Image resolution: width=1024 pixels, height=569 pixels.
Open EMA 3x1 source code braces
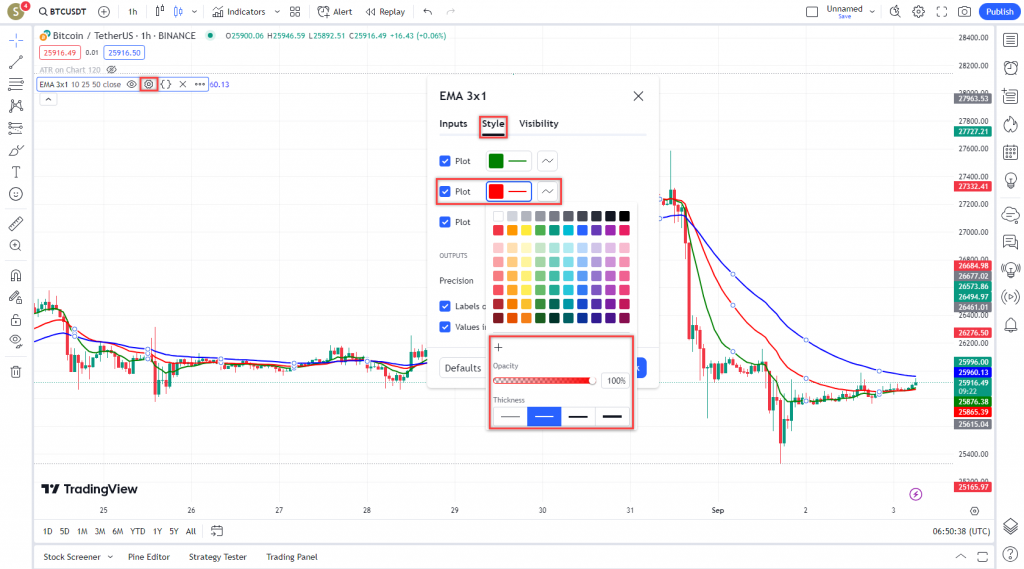tap(166, 84)
